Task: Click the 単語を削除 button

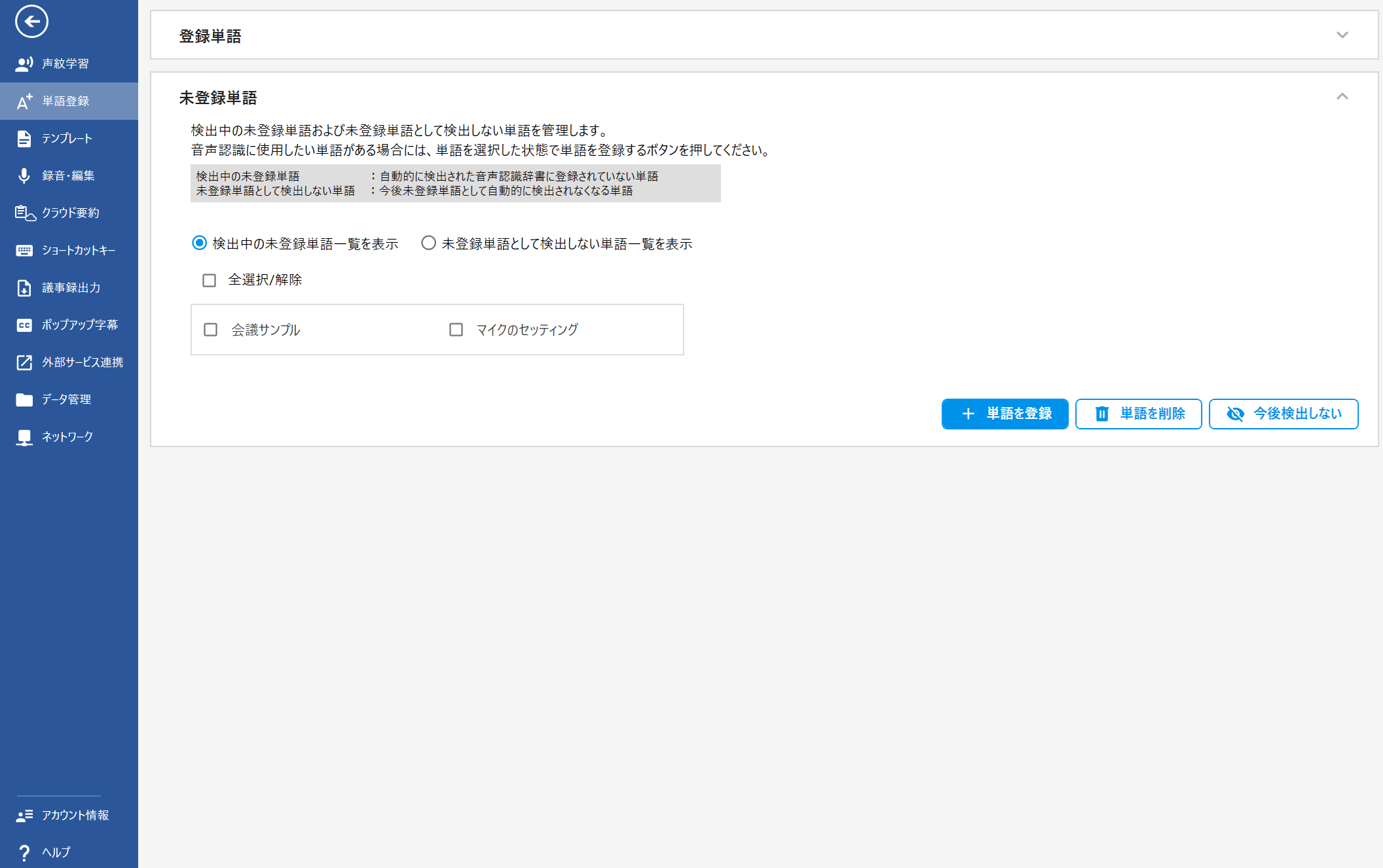Action: [1138, 414]
